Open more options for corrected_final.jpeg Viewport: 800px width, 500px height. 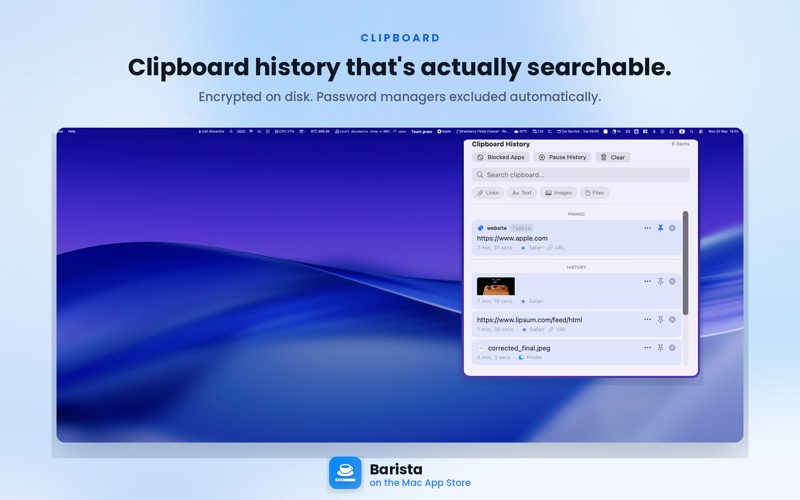tap(647, 347)
